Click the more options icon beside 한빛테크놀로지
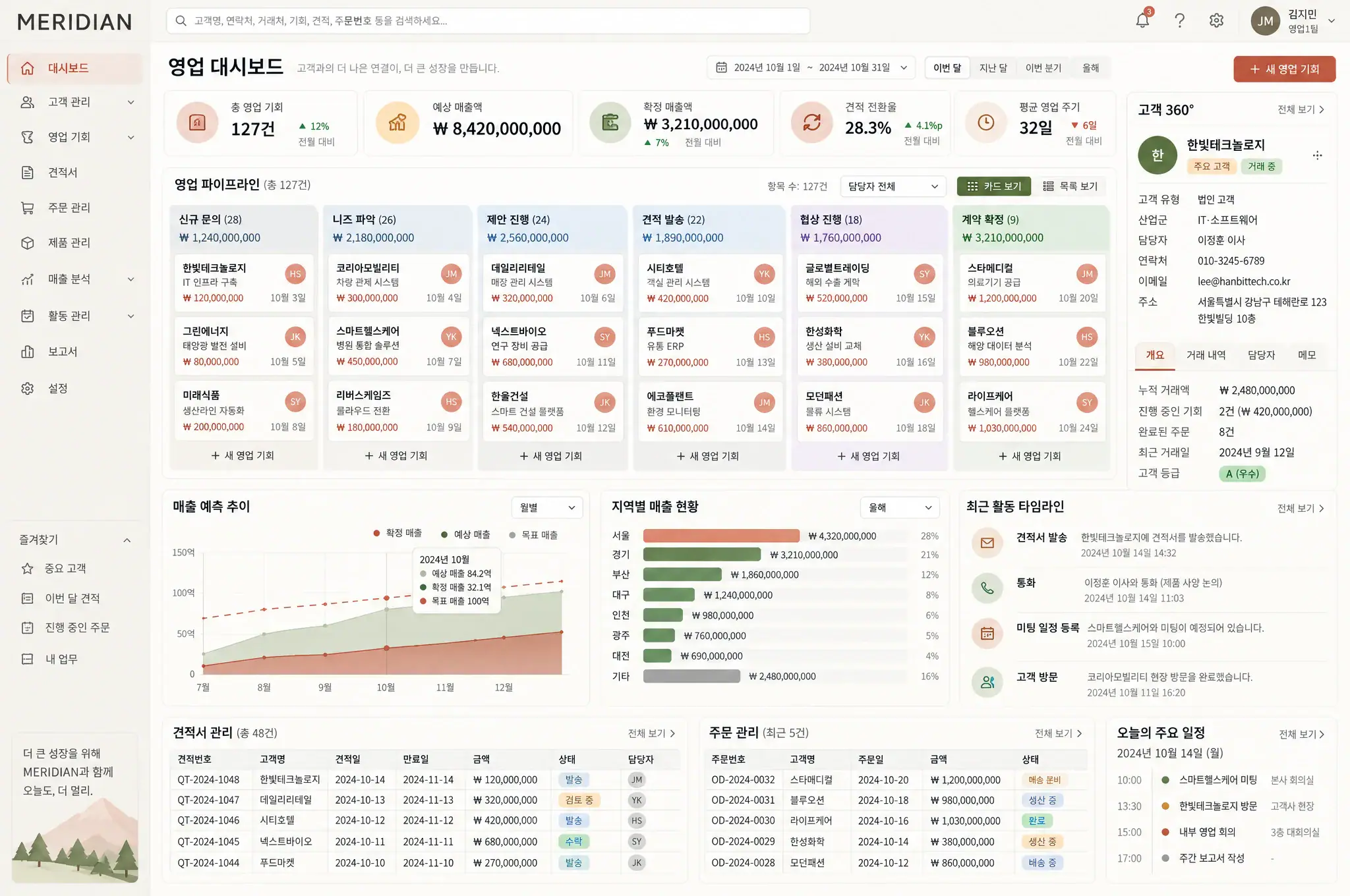The width and height of the screenshot is (1350, 896). [x=1317, y=155]
